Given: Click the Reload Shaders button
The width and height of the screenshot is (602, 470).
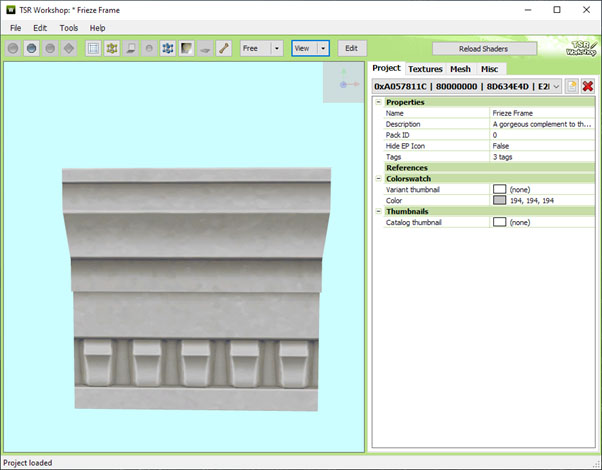Looking at the screenshot, I should tap(483, 49).
